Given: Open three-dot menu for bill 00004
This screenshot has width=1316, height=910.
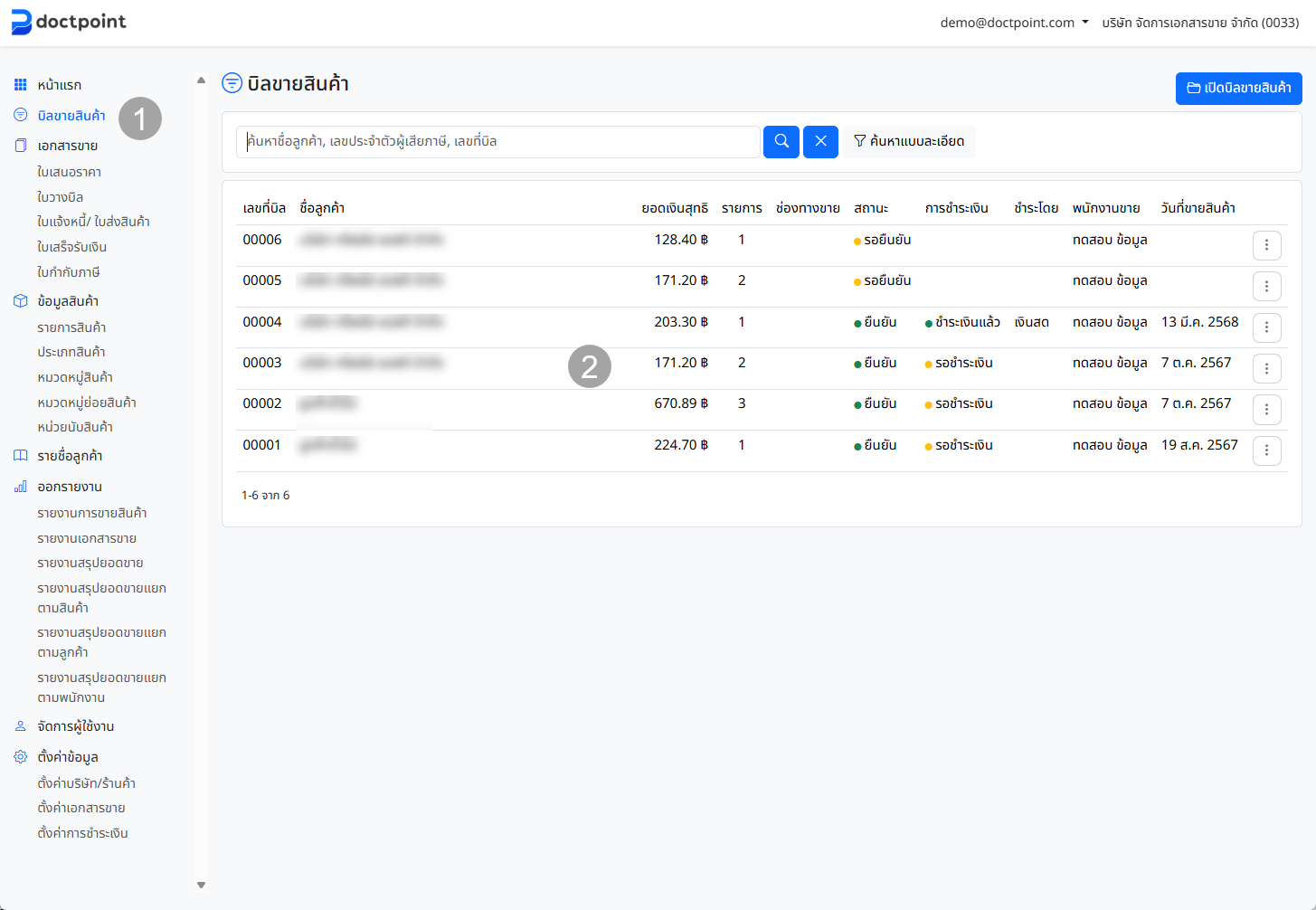Looking at the screenshot, I should (x=1266, y=327).
